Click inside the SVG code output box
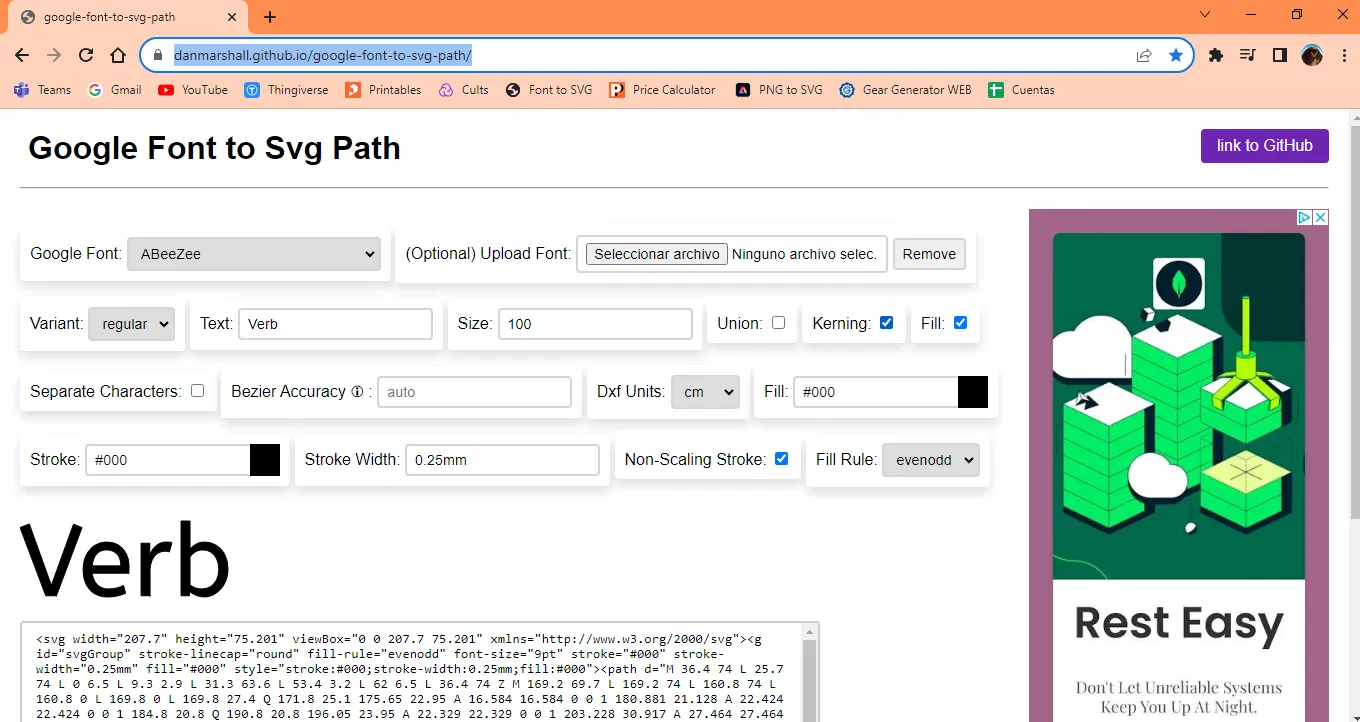 tap(411, 673)
